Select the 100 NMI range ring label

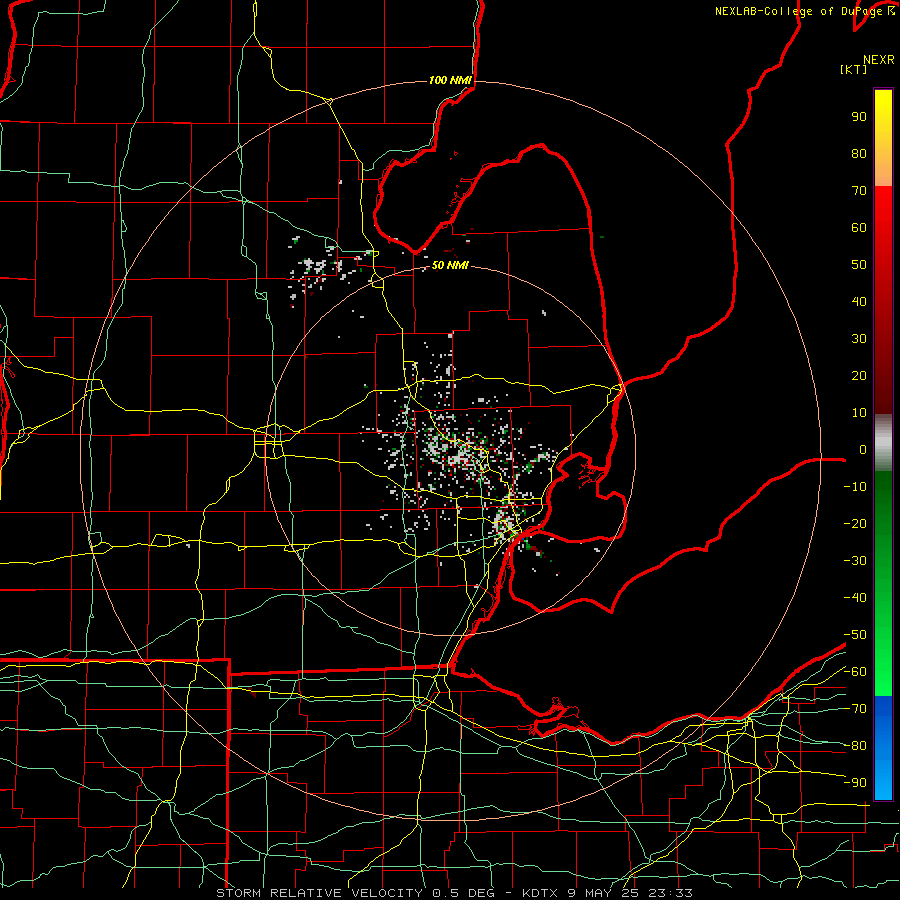point(450,80)
